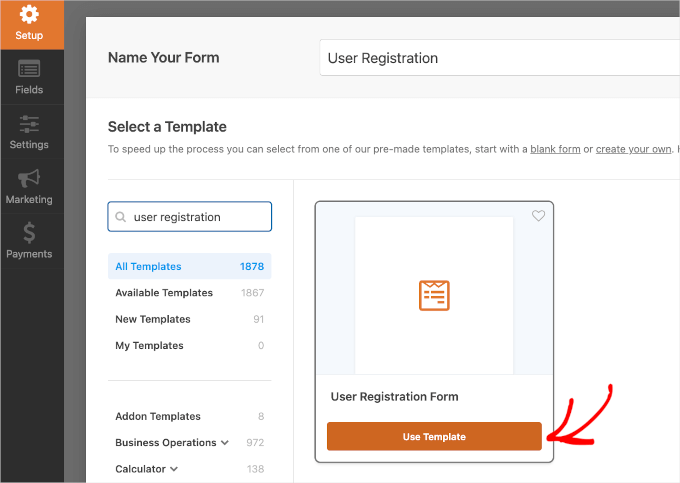Open My Templates category
The height and width of the screenshot is (483, 680).
[x=149, y=345]
